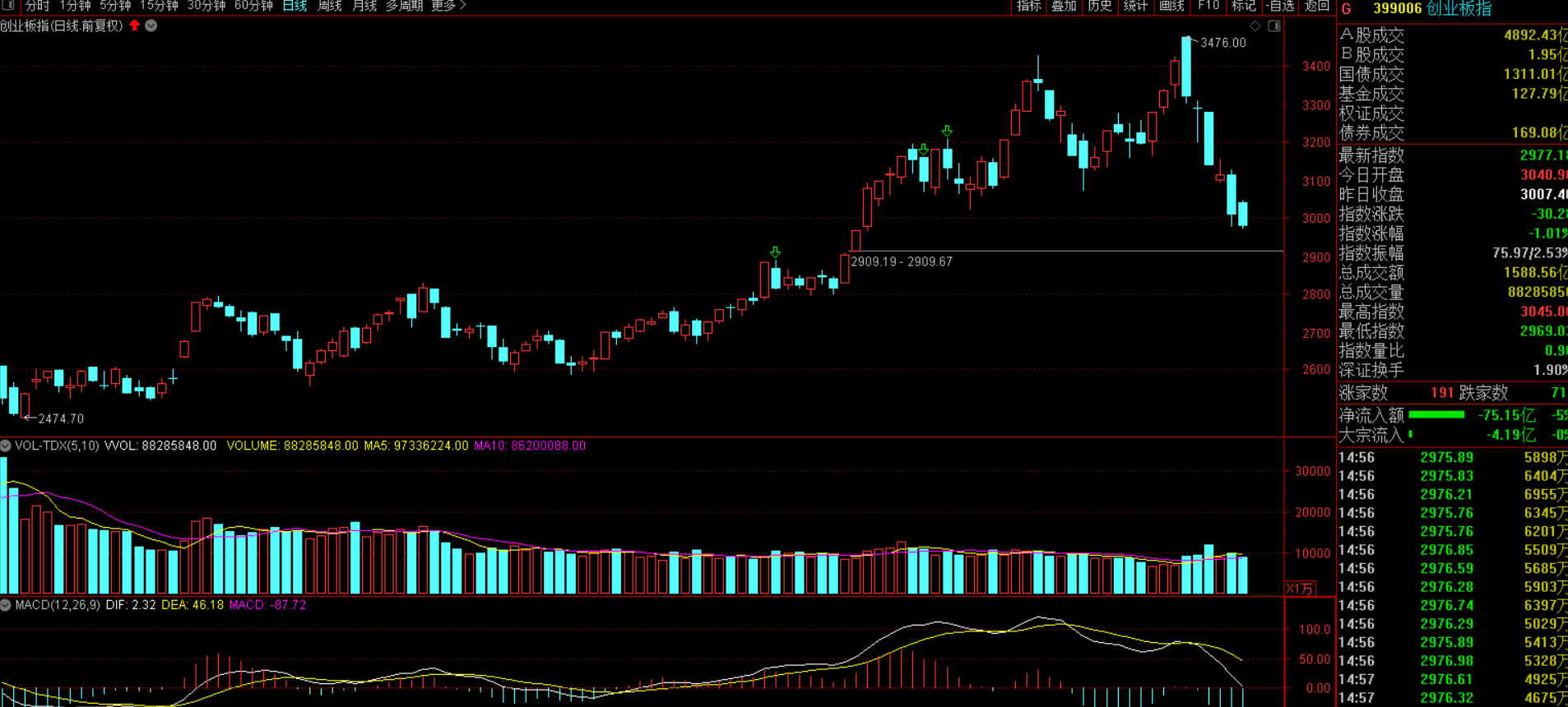Open F10 company info
Viewport: 1568px width, 707px height.
click(x=1208, y=6)
